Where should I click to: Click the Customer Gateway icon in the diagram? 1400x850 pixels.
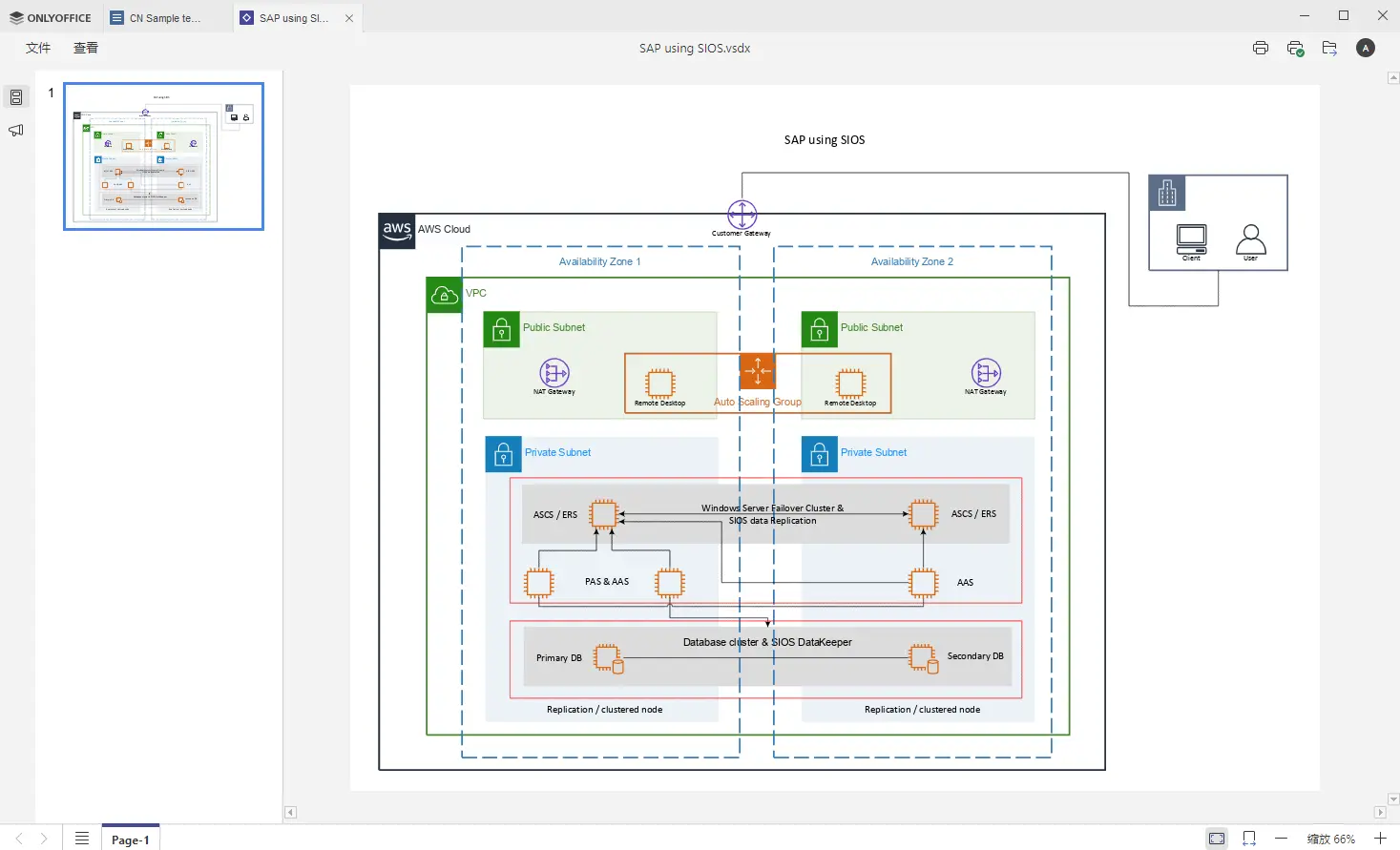click(742, 215)
